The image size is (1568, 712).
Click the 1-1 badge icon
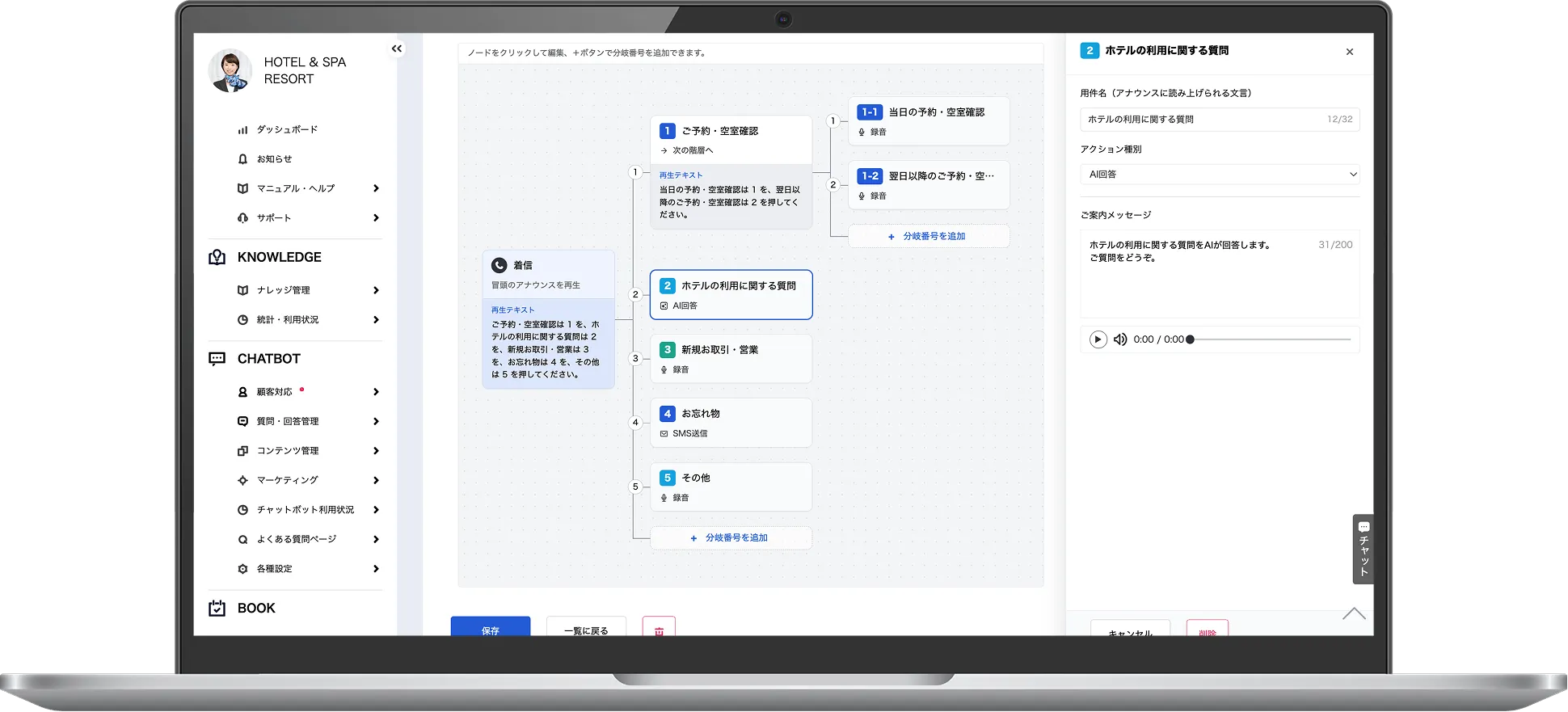[x=870, y=112]
